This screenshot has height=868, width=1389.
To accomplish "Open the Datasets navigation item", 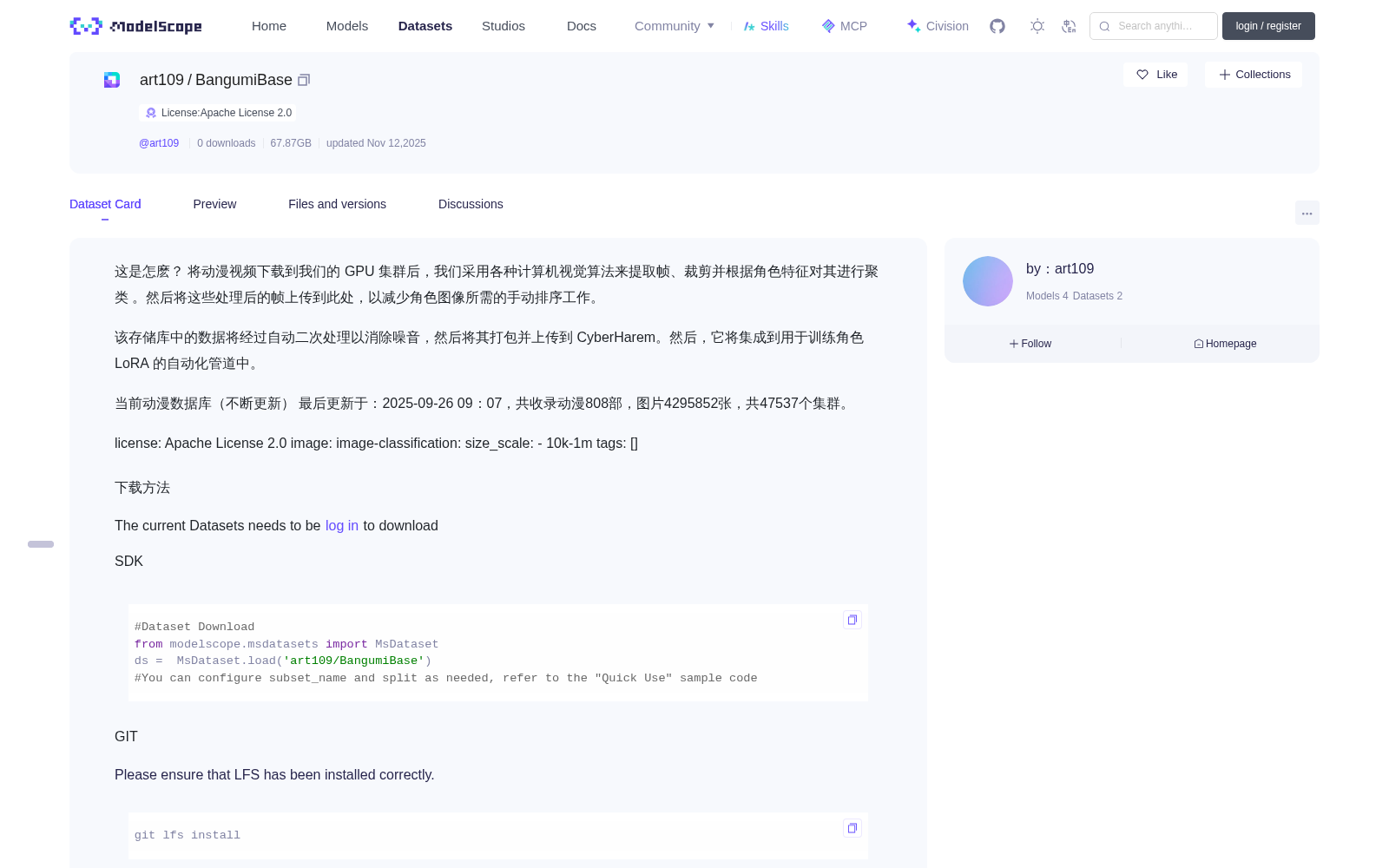I will coord(425,26).
